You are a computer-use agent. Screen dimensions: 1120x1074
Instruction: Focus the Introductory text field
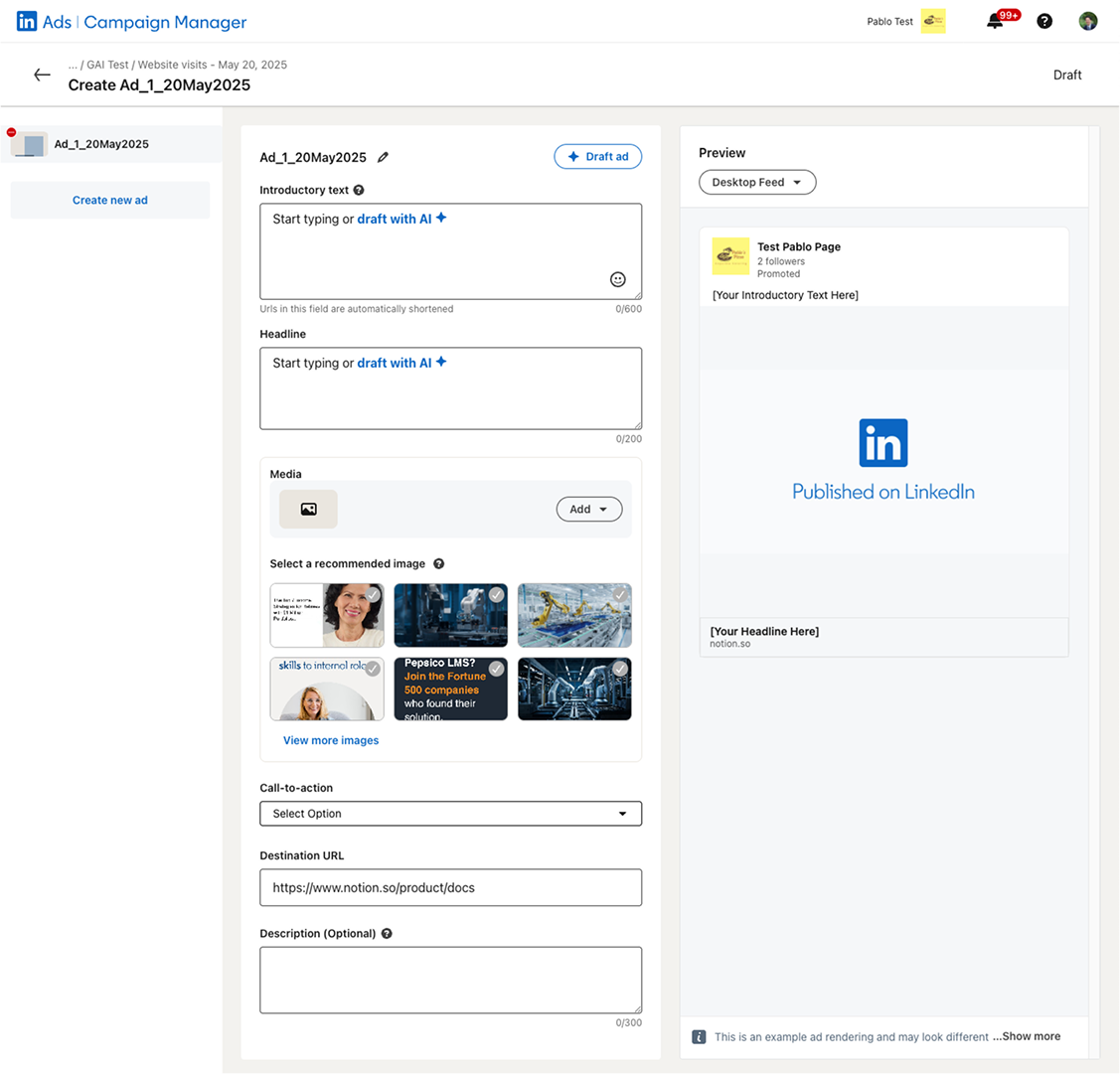(451, 251)
